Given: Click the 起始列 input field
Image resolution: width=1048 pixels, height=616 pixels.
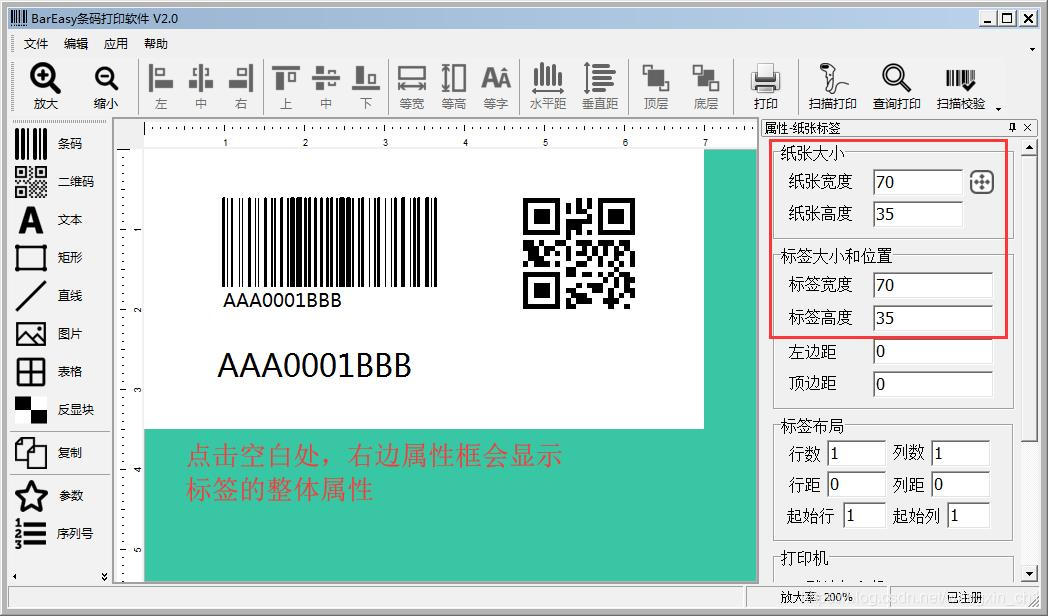Looking at the screenshot, I should (969, 516).
